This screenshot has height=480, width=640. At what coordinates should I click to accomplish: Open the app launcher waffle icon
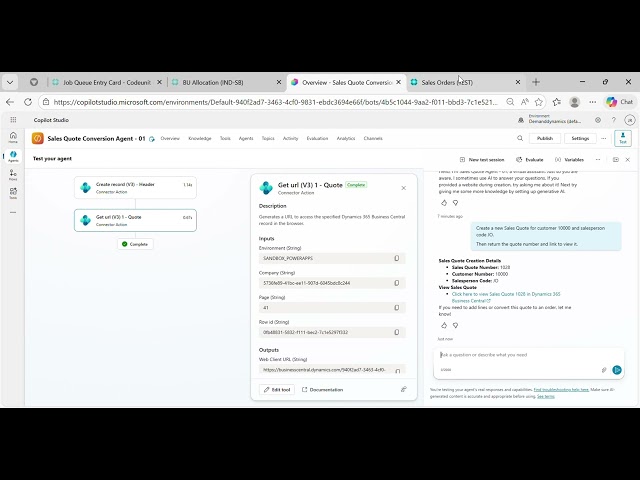13,120
